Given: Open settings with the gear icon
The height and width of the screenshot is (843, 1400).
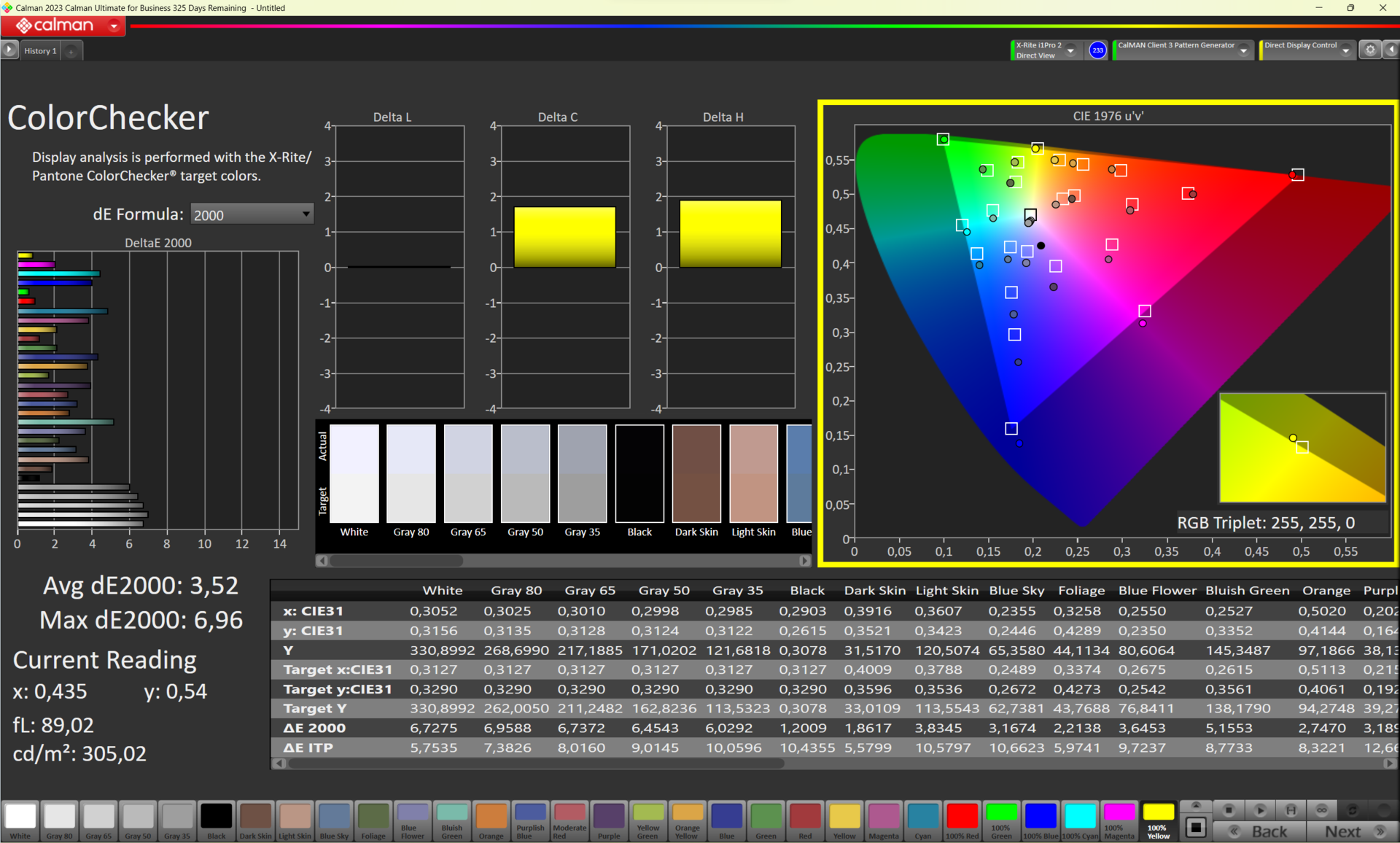Looking at the screenshot, I should pyautogui.click(x=1370, y=50).
